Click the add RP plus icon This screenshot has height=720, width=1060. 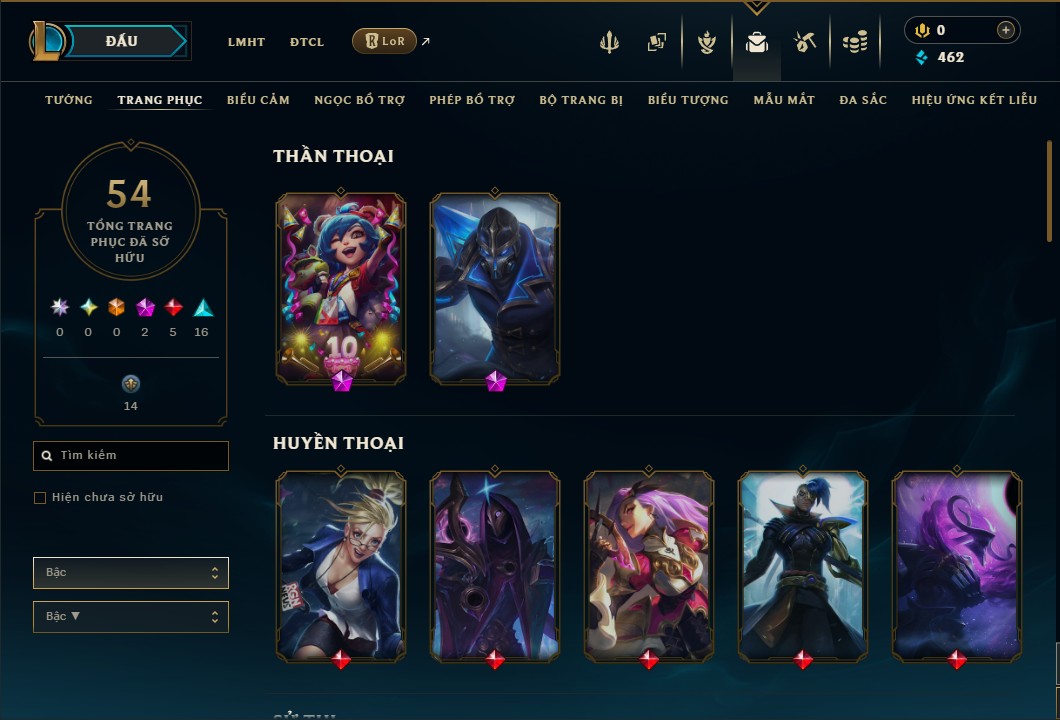click(1005, 30)
